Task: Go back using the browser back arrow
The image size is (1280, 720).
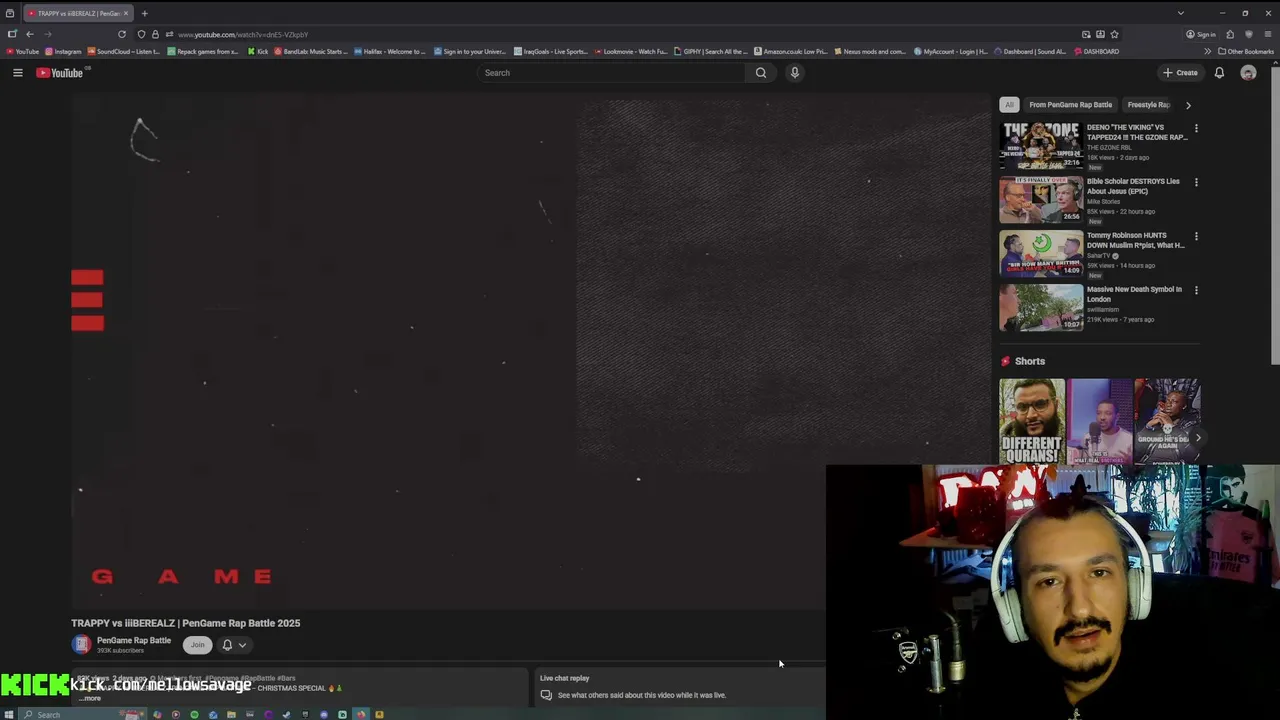Action: [x=29, y=34]
